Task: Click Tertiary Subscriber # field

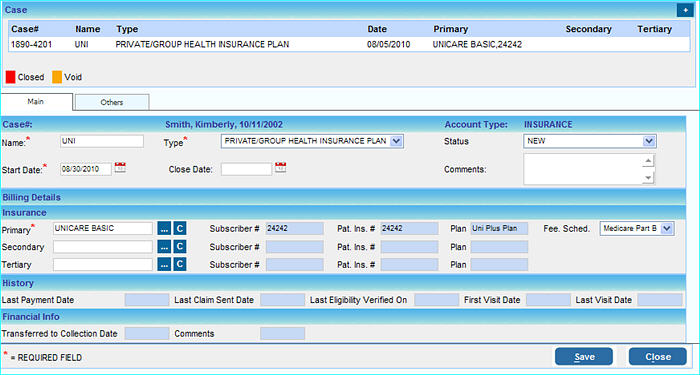Action: click(295, 264)
